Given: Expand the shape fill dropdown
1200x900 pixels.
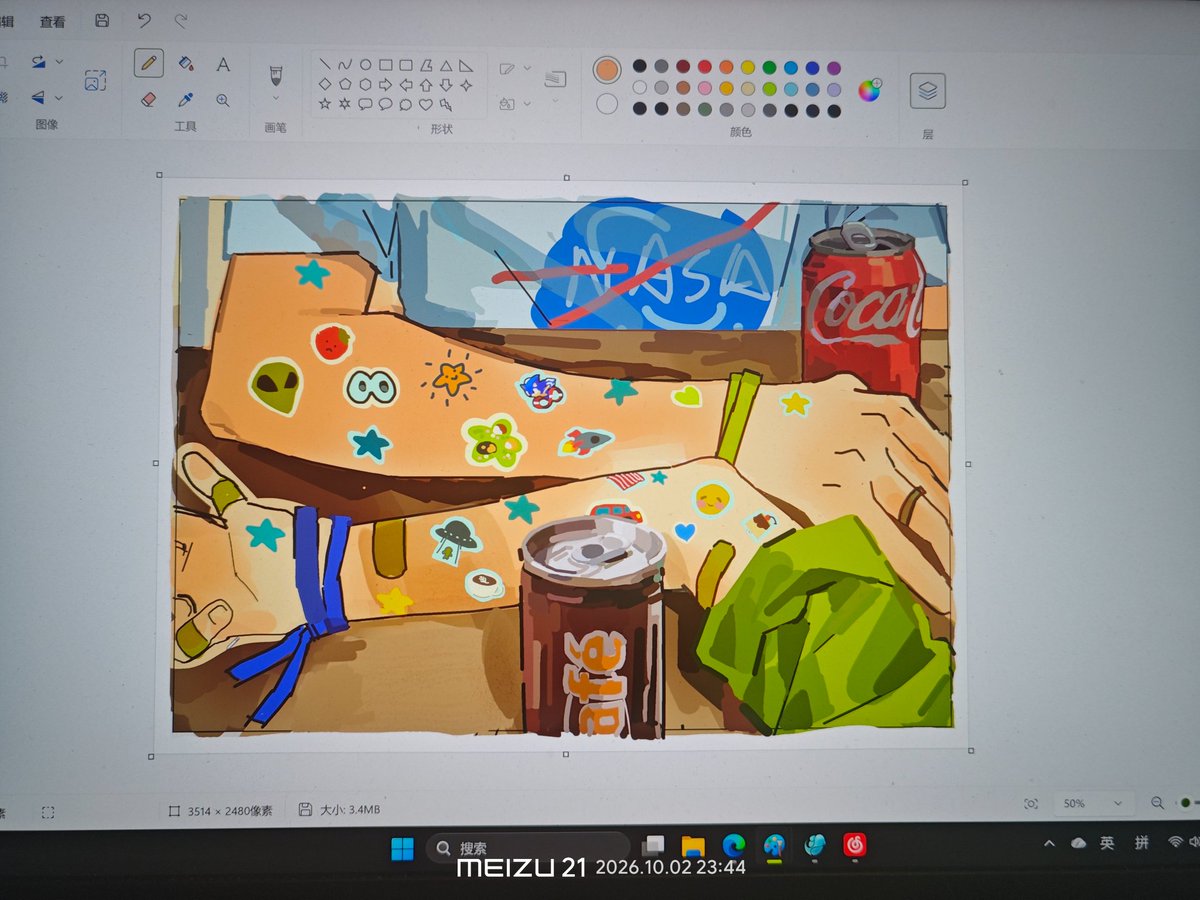Looking at the screenshot, I should point(528,102).
